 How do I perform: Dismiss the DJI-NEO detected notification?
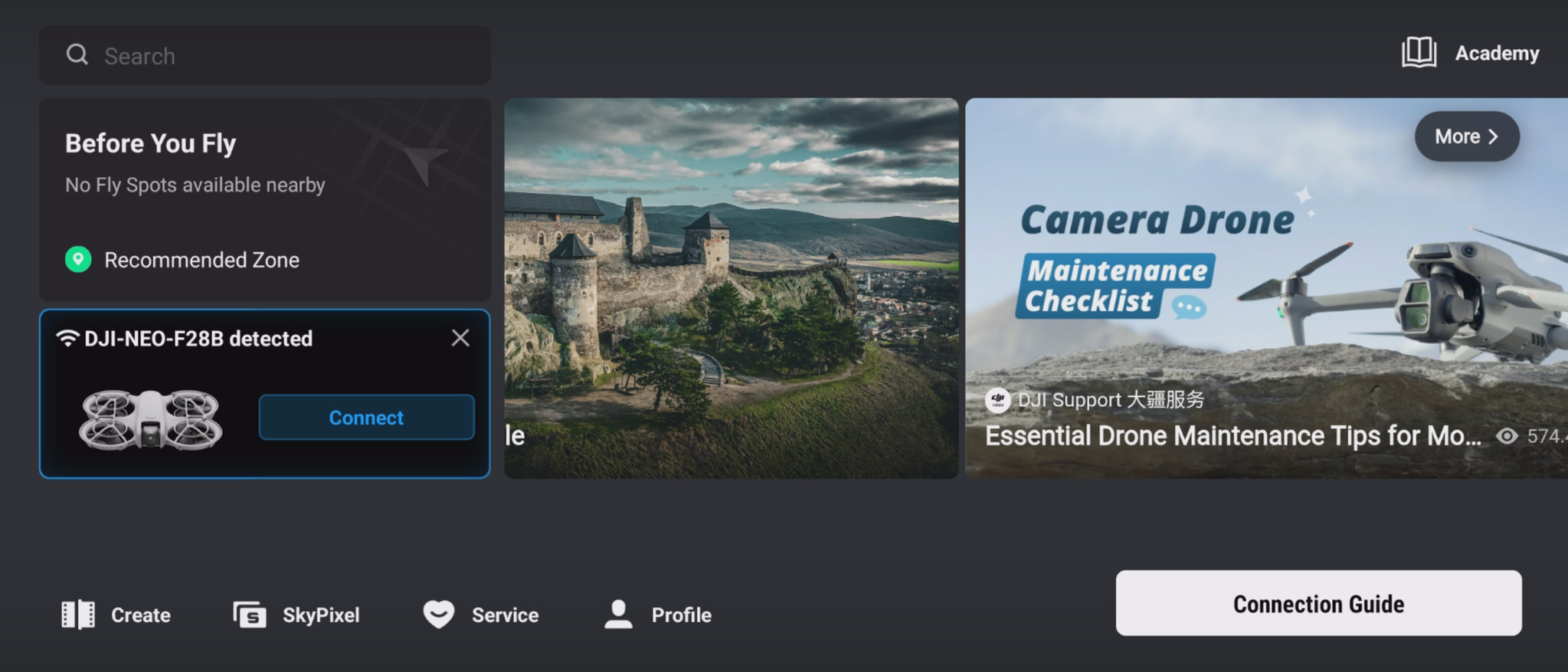[460, 338]
